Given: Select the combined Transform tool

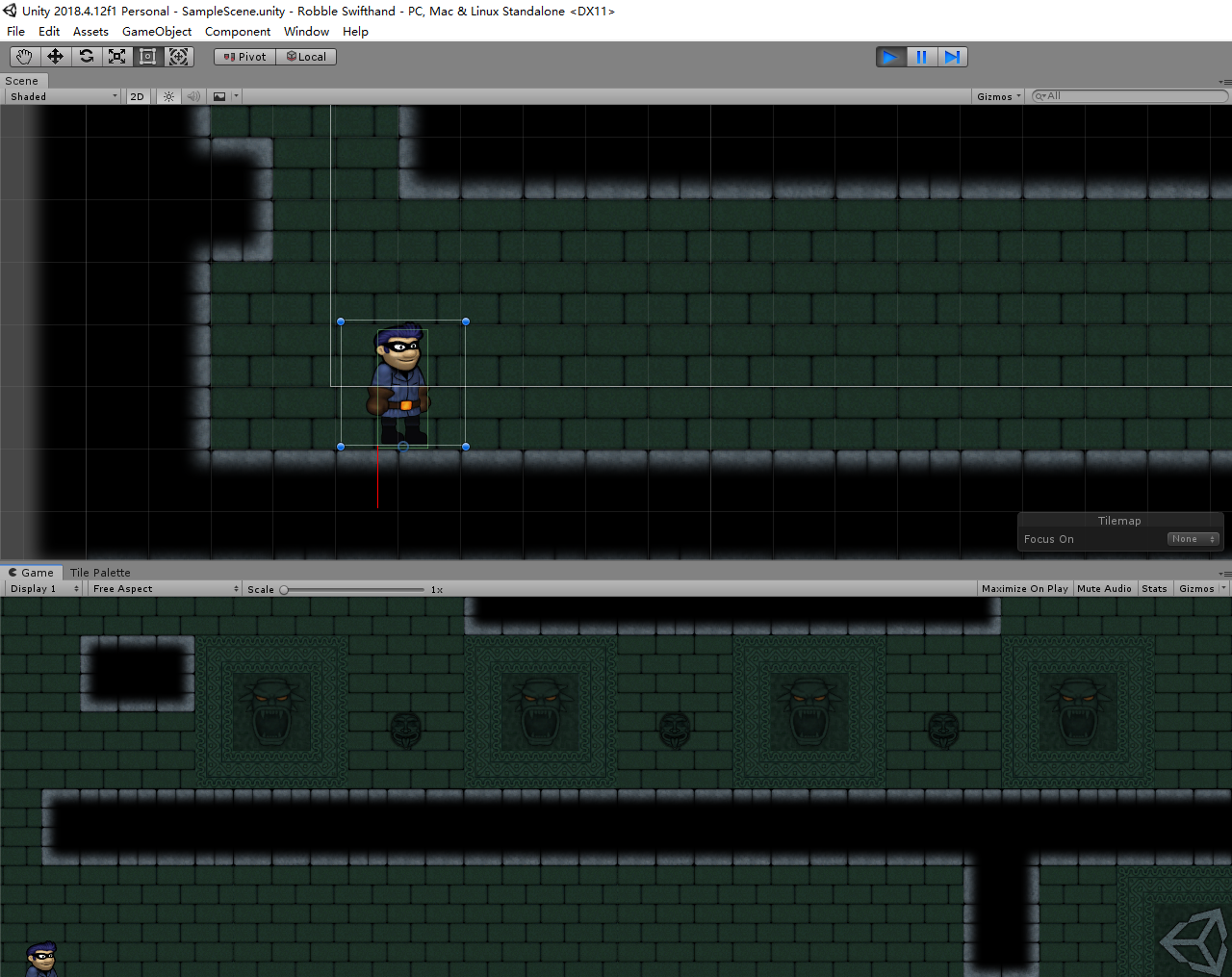Looking at the screenshot, I should click(178, 57).
